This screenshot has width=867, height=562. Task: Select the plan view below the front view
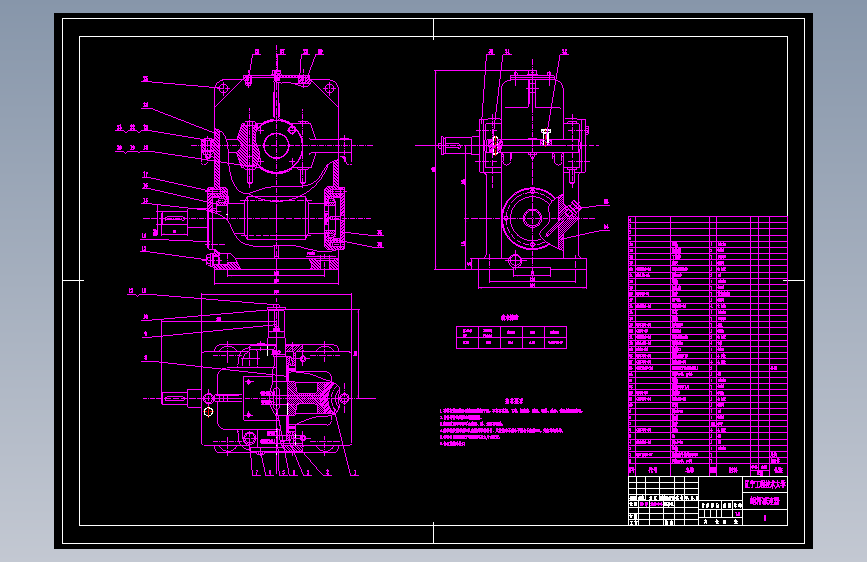pos(252,382)
